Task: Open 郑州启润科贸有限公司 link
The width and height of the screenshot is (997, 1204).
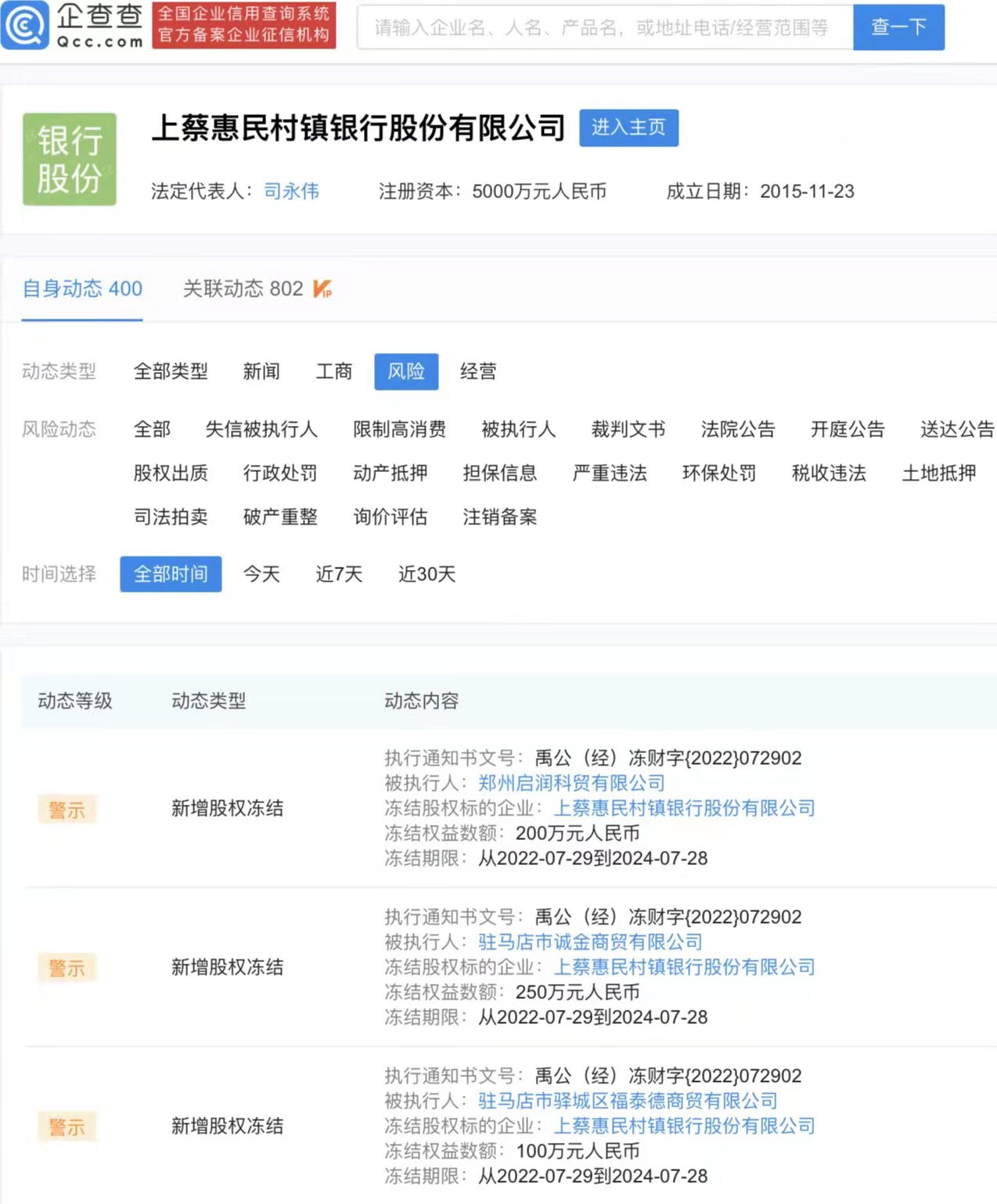Action: pyautogui.click(x=571, y=783)
